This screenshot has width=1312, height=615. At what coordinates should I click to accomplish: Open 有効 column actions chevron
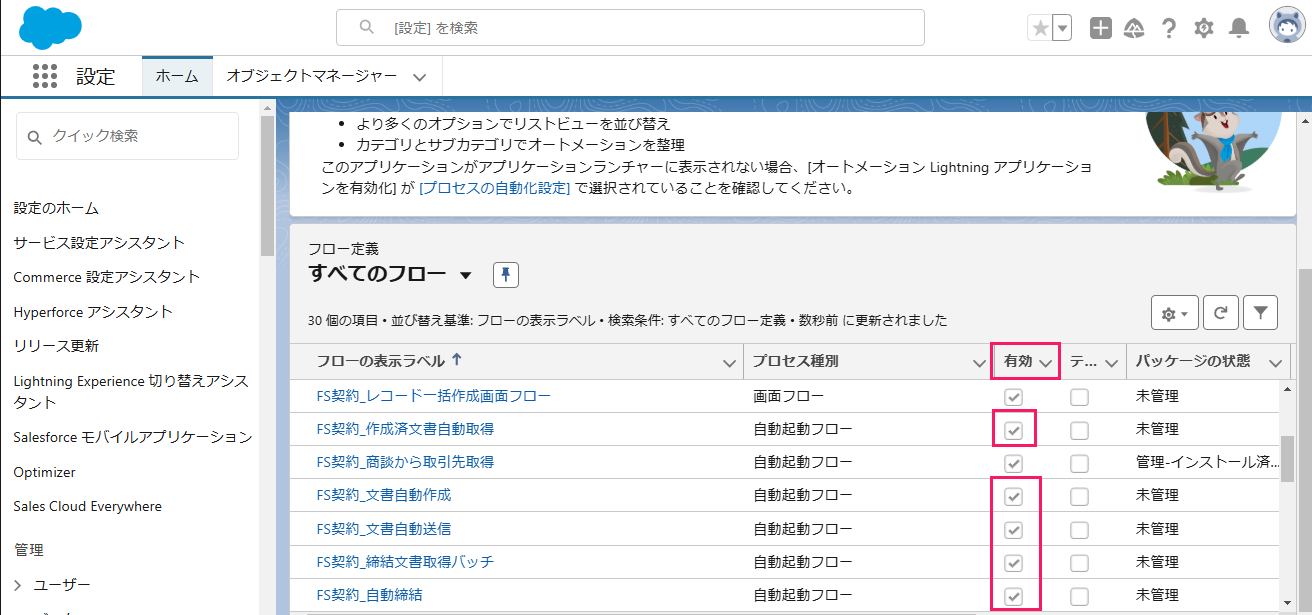[x=1047, y=363]
